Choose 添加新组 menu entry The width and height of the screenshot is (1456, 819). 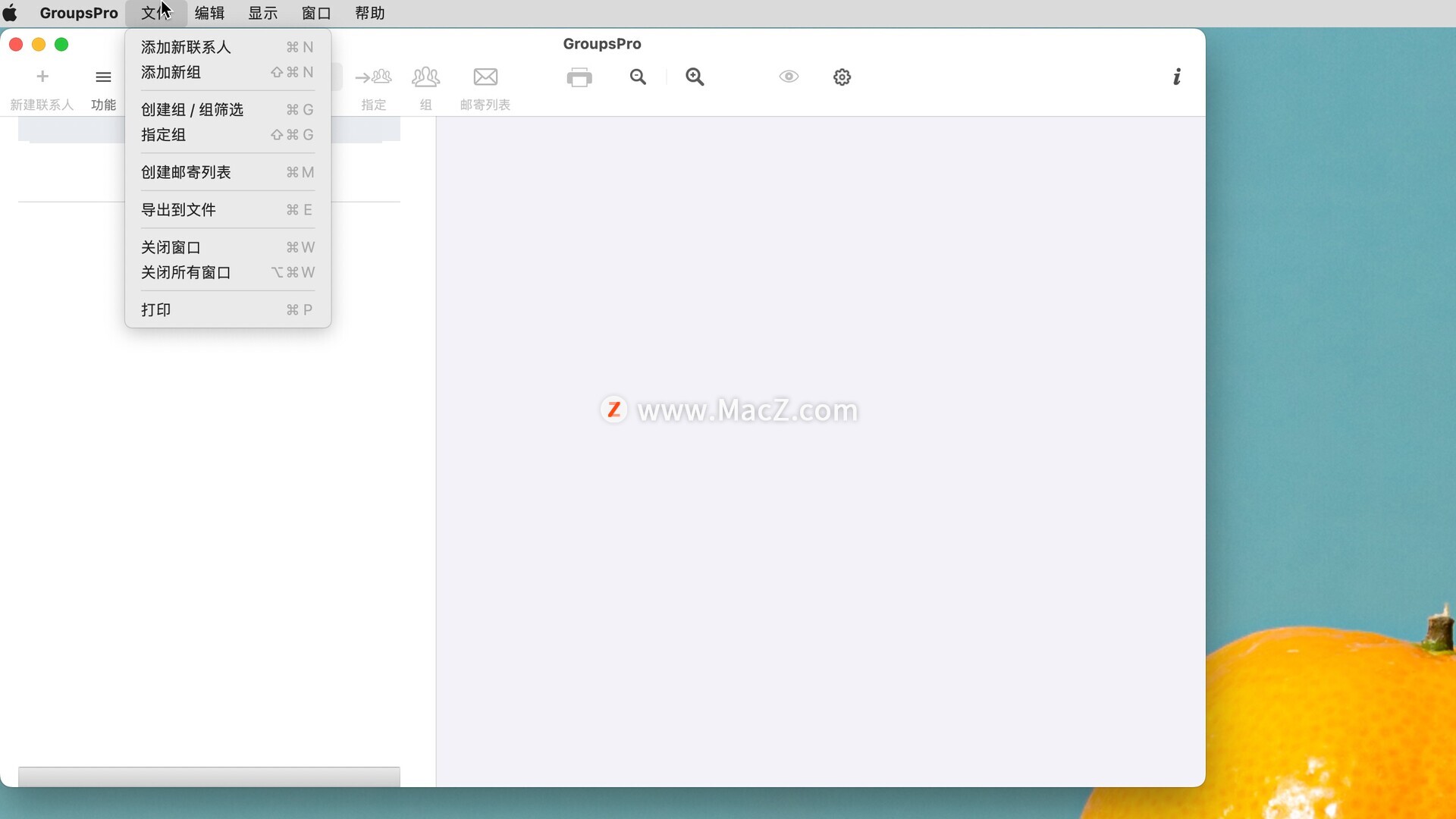pyautogui.click(x=227, y=72)
